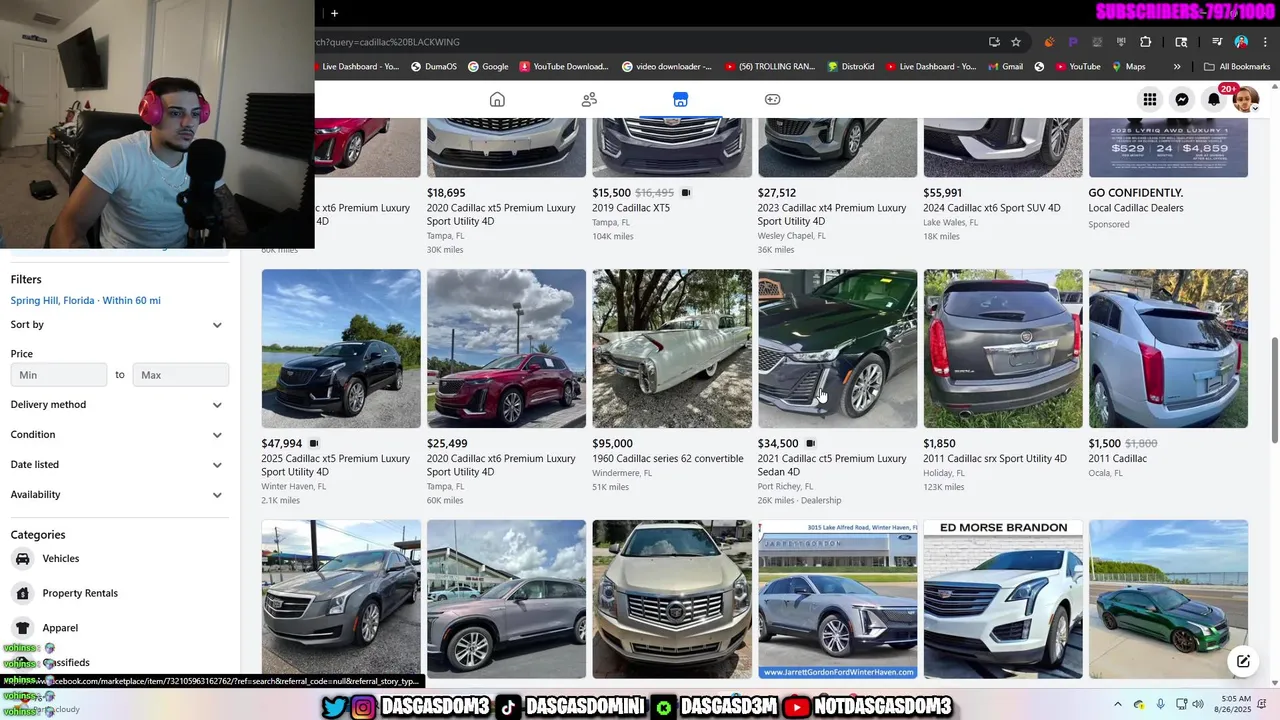
Task: Click the new message compose button
Action: pos(1243,661)
